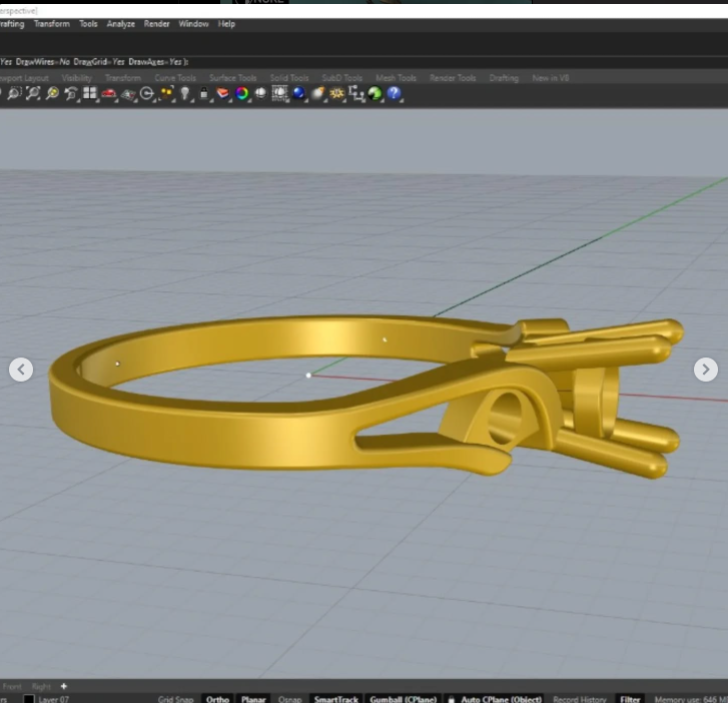Click the previous image arrow button
The image size is (728, 703).
pyautogui.click(x=21, y=369)
